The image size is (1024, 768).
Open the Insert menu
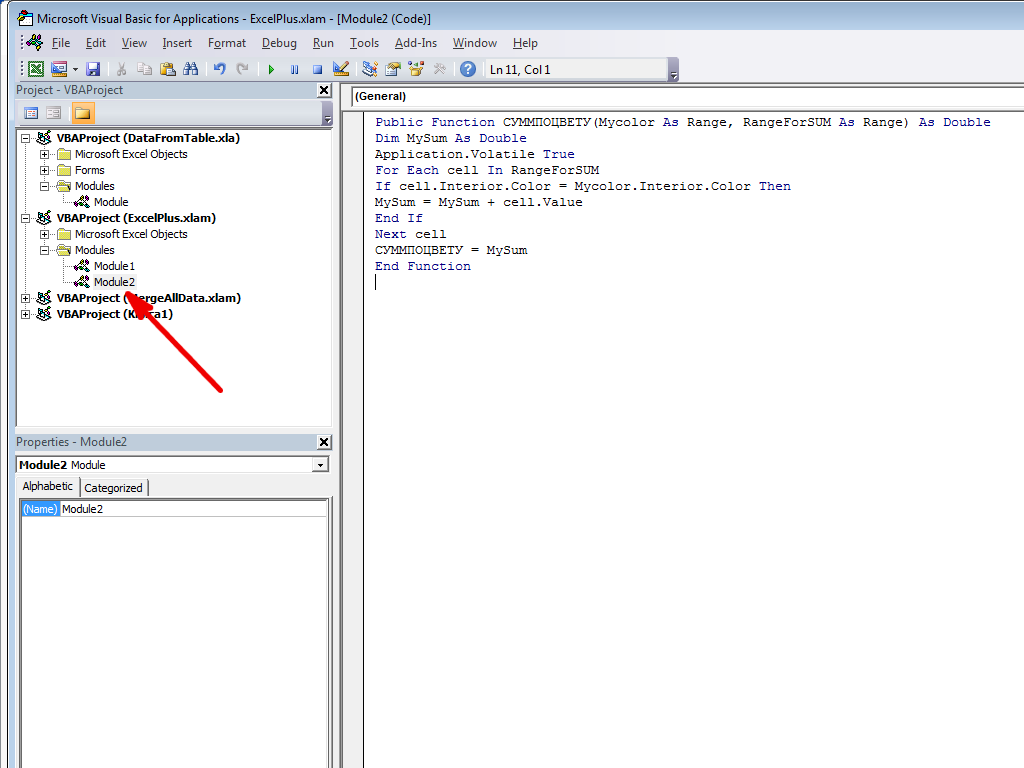177,43
